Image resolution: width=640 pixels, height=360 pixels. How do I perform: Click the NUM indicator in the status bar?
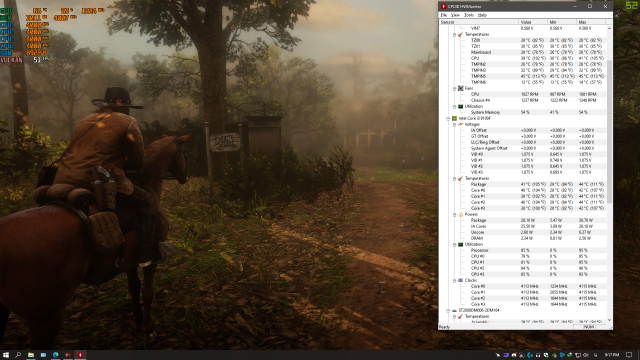coord(589,327)
